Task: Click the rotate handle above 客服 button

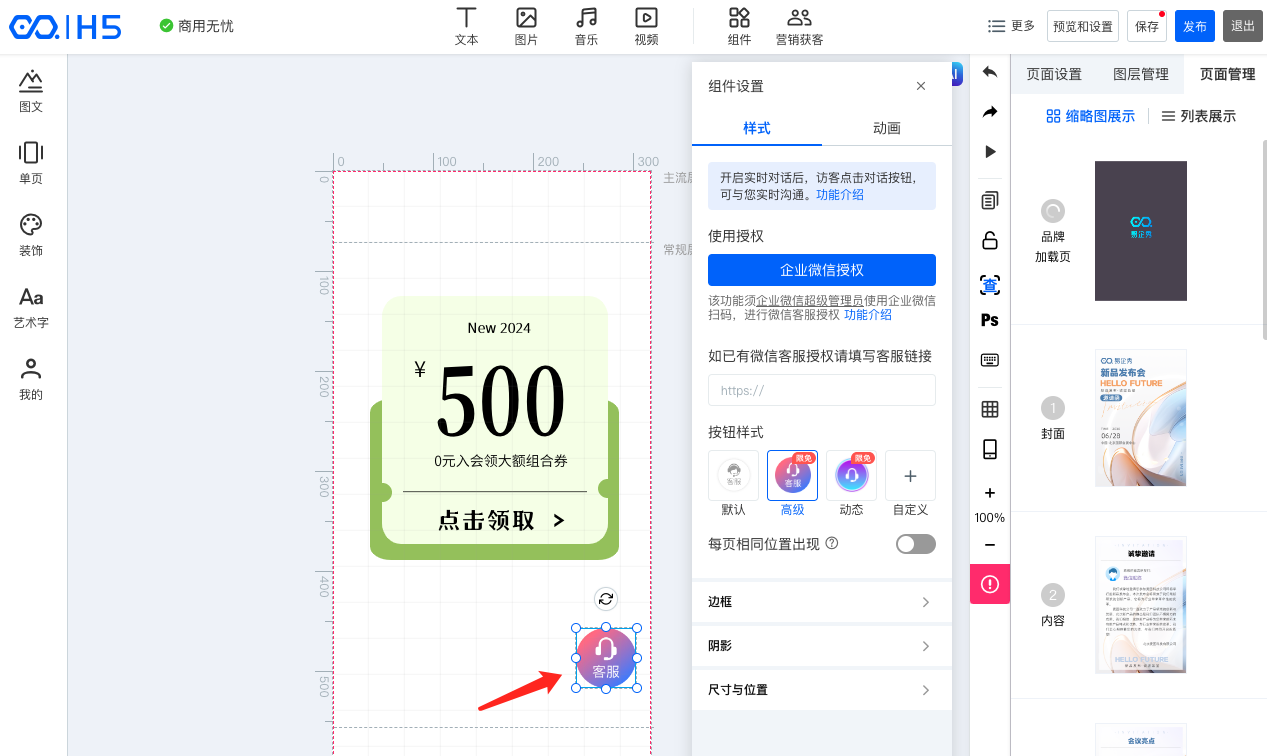Action: tap(606, 599)
